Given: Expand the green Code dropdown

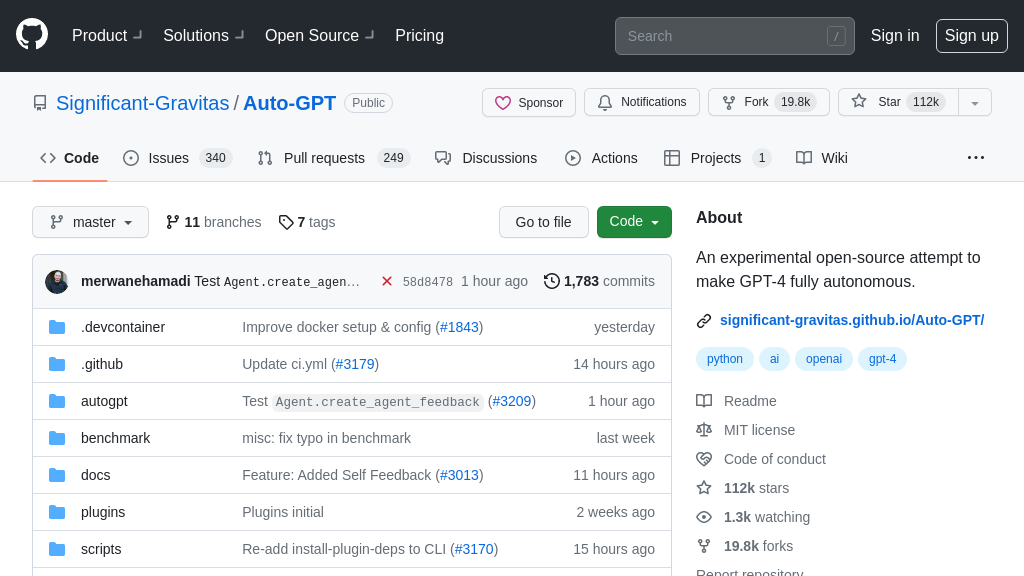Looking at the screenshot, I should coord(634,222).
